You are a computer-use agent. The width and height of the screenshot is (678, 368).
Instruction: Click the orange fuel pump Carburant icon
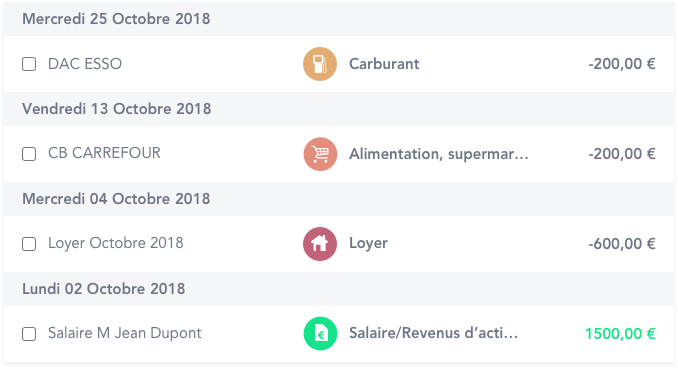[x=320, y=64]
